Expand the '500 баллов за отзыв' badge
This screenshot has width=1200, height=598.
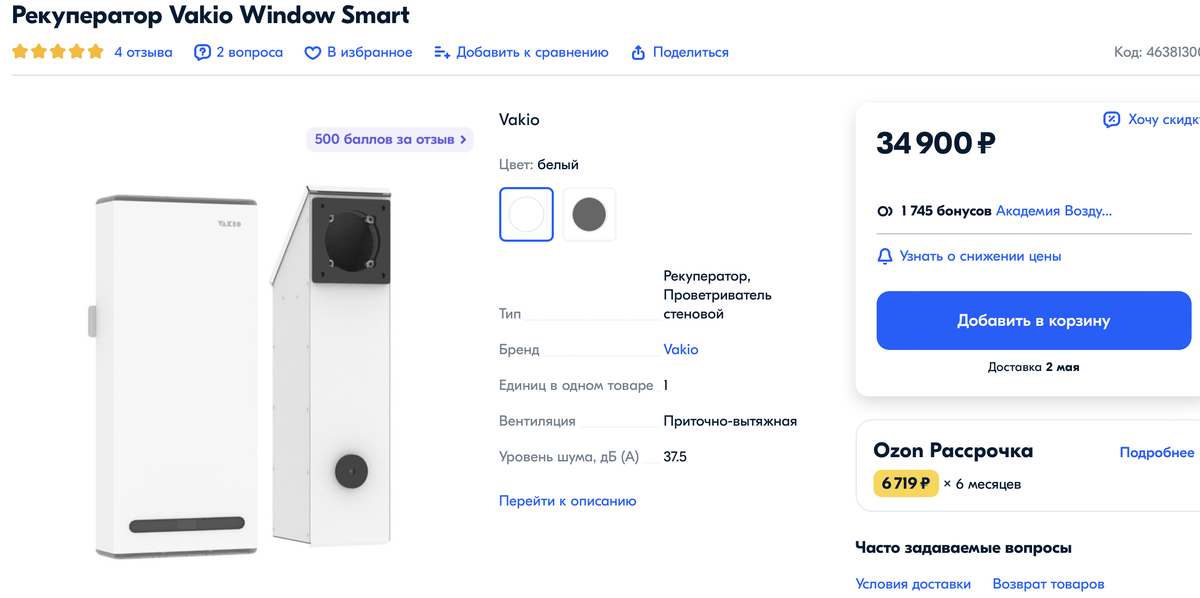point(390,139)
